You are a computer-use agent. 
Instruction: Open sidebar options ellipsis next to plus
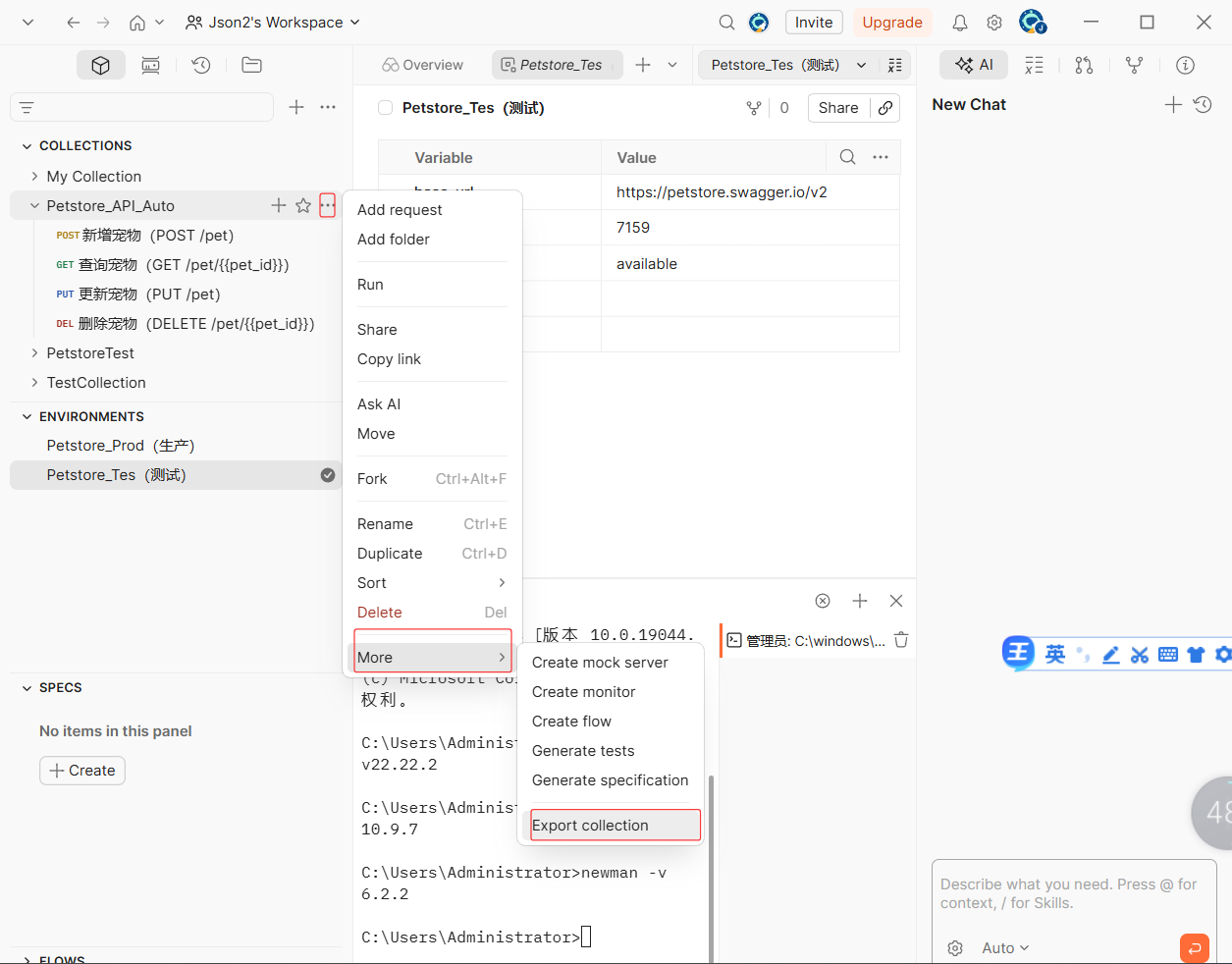point(328,107)
